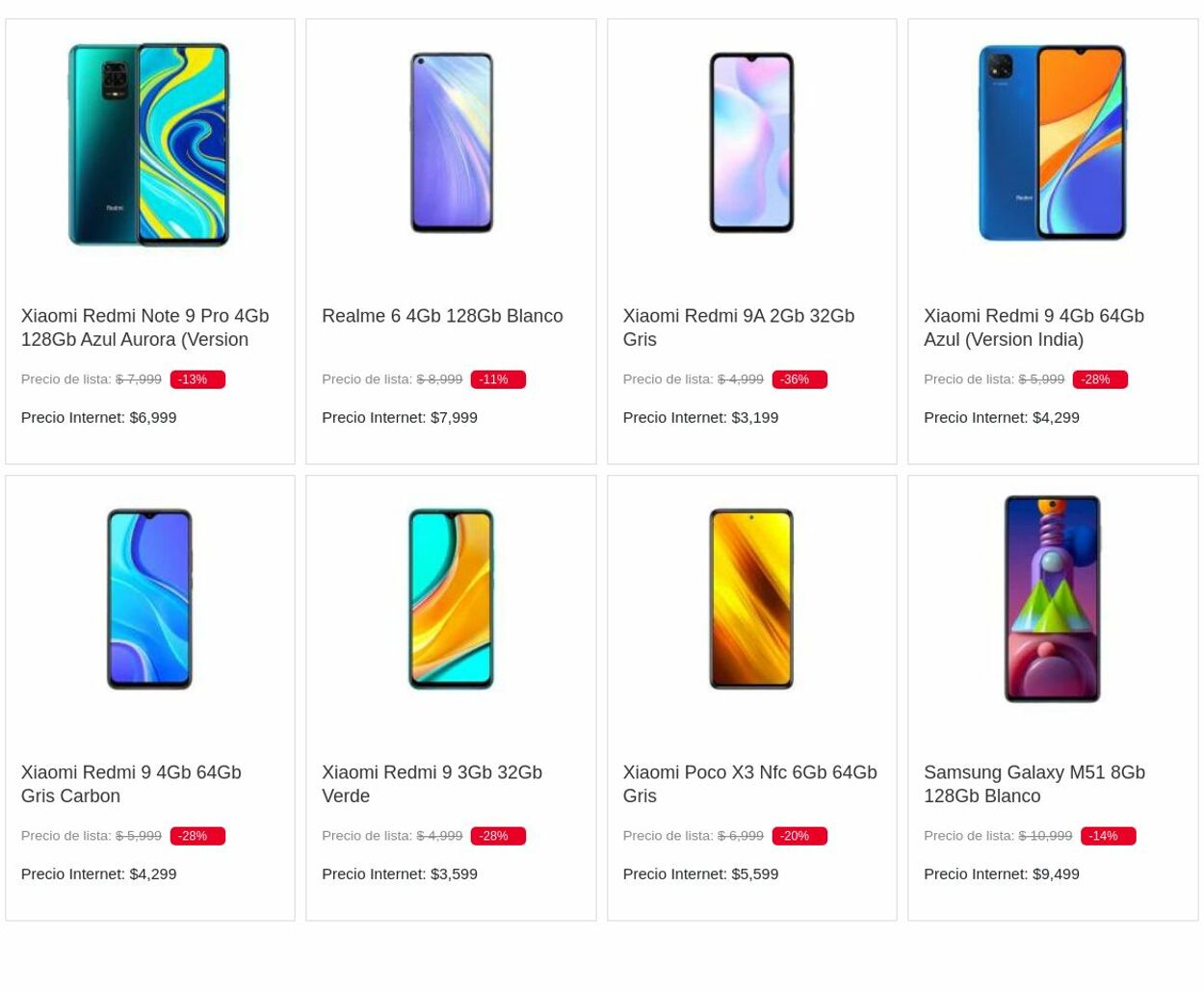
Task: Open the Xiaomi Redmi 9 3Gb 32Gb Verde listing
Action: 432,784
